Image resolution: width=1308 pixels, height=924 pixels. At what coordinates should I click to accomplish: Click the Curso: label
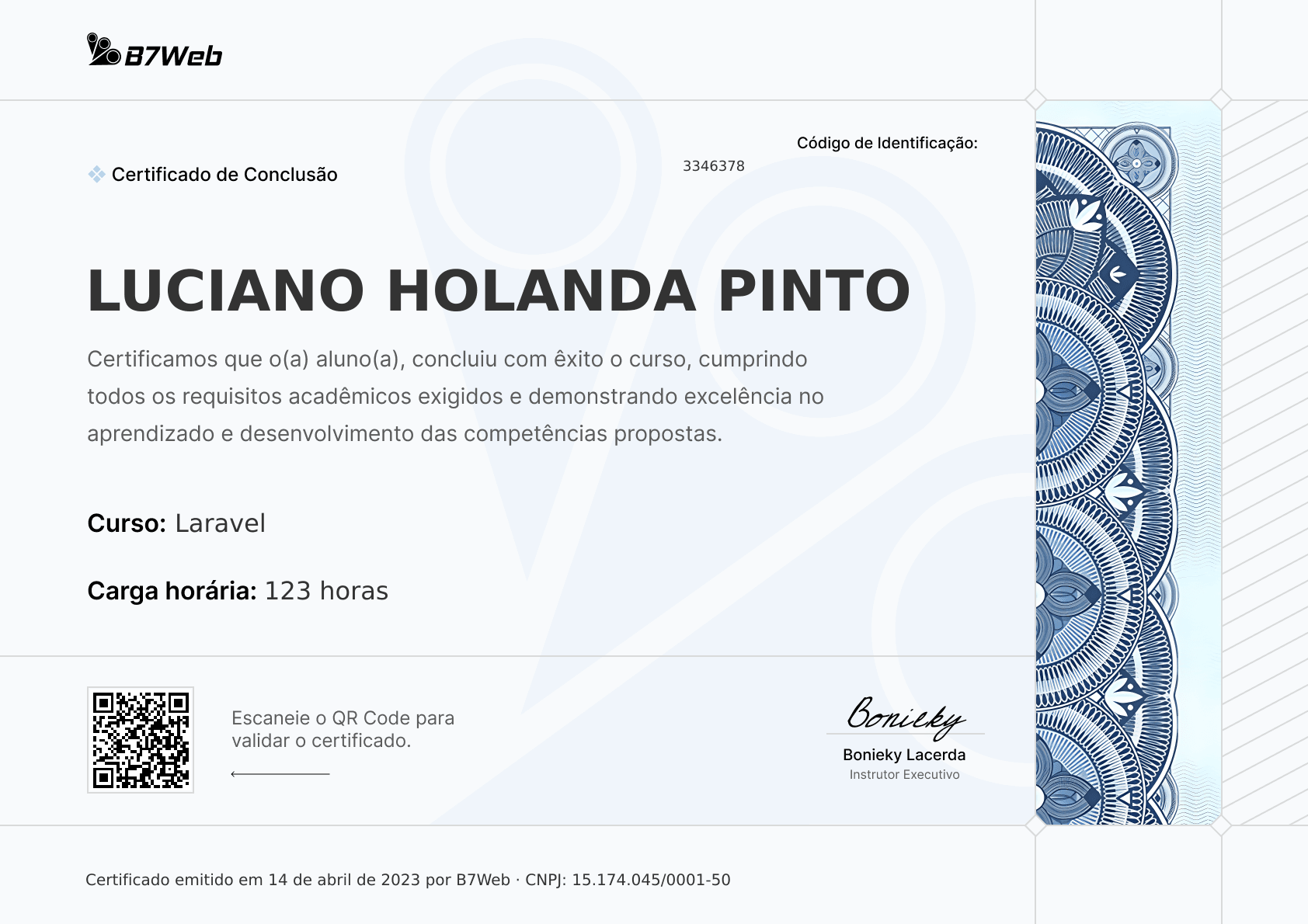point(127,523)
